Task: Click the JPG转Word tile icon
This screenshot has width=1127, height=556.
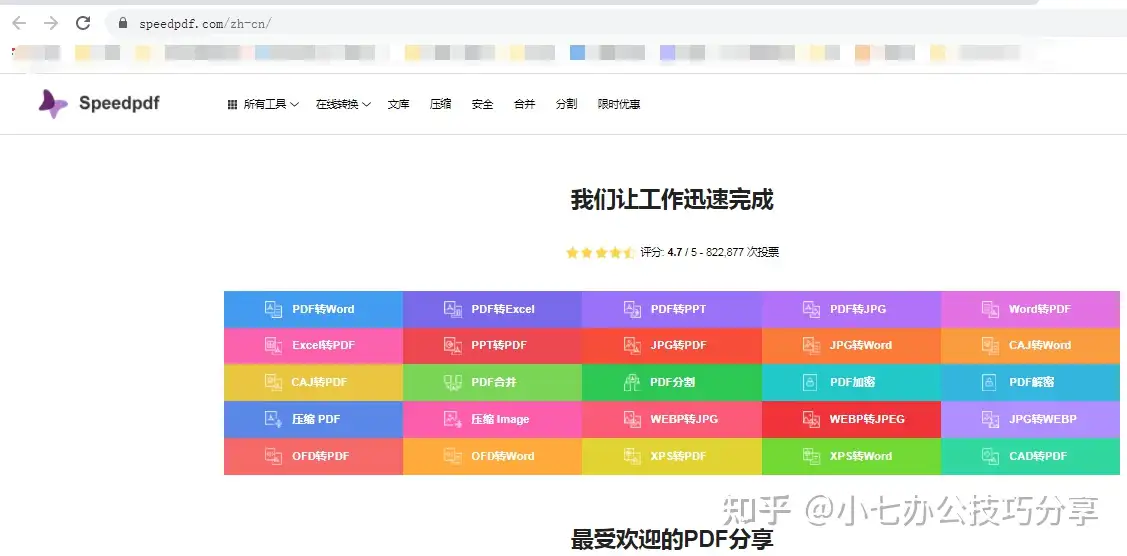Action: click(x=811, y=346)
